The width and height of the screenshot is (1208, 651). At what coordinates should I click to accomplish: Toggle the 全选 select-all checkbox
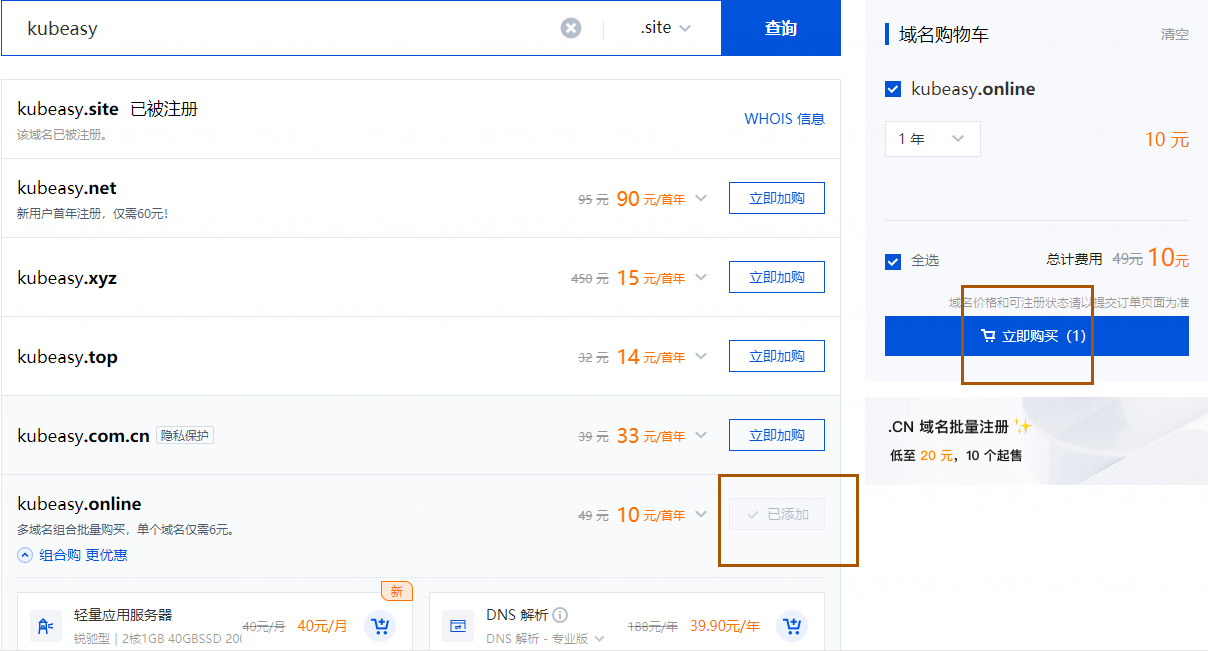893,261
